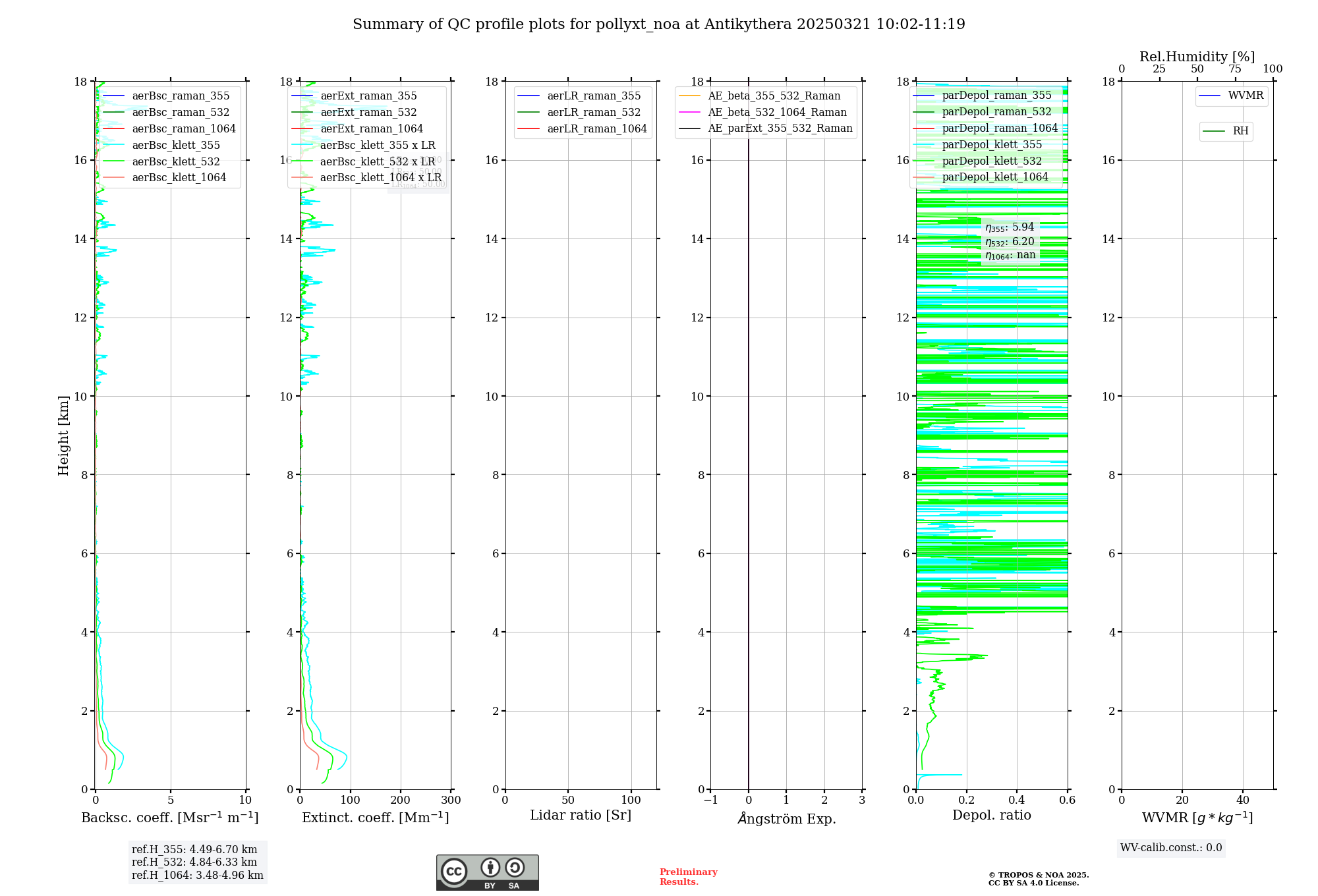1318x896 pixels.
Task: Click the aerBsc_klett_1064 x LR legend entry
Action: point(366,178)
